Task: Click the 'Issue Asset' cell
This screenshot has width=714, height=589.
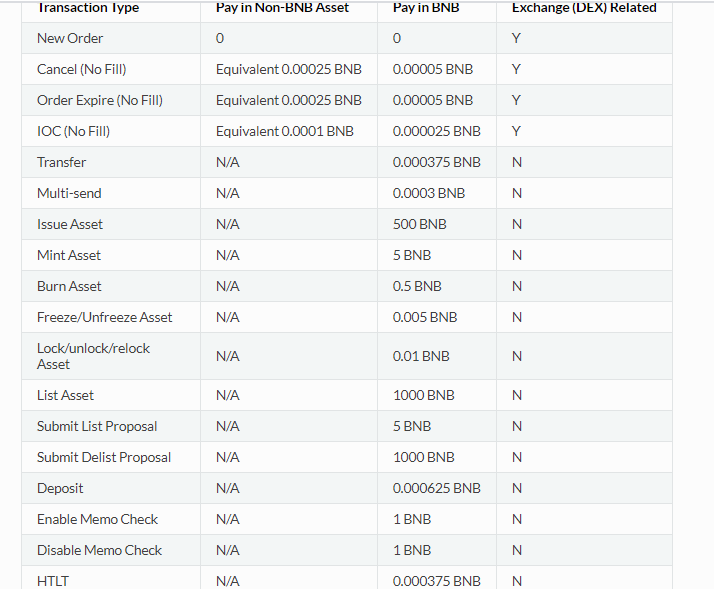Action: (70, 224)
